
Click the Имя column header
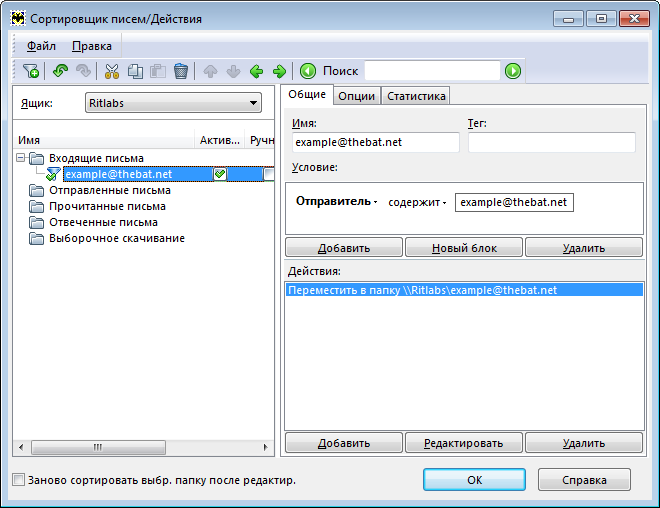tap(104, 140)
